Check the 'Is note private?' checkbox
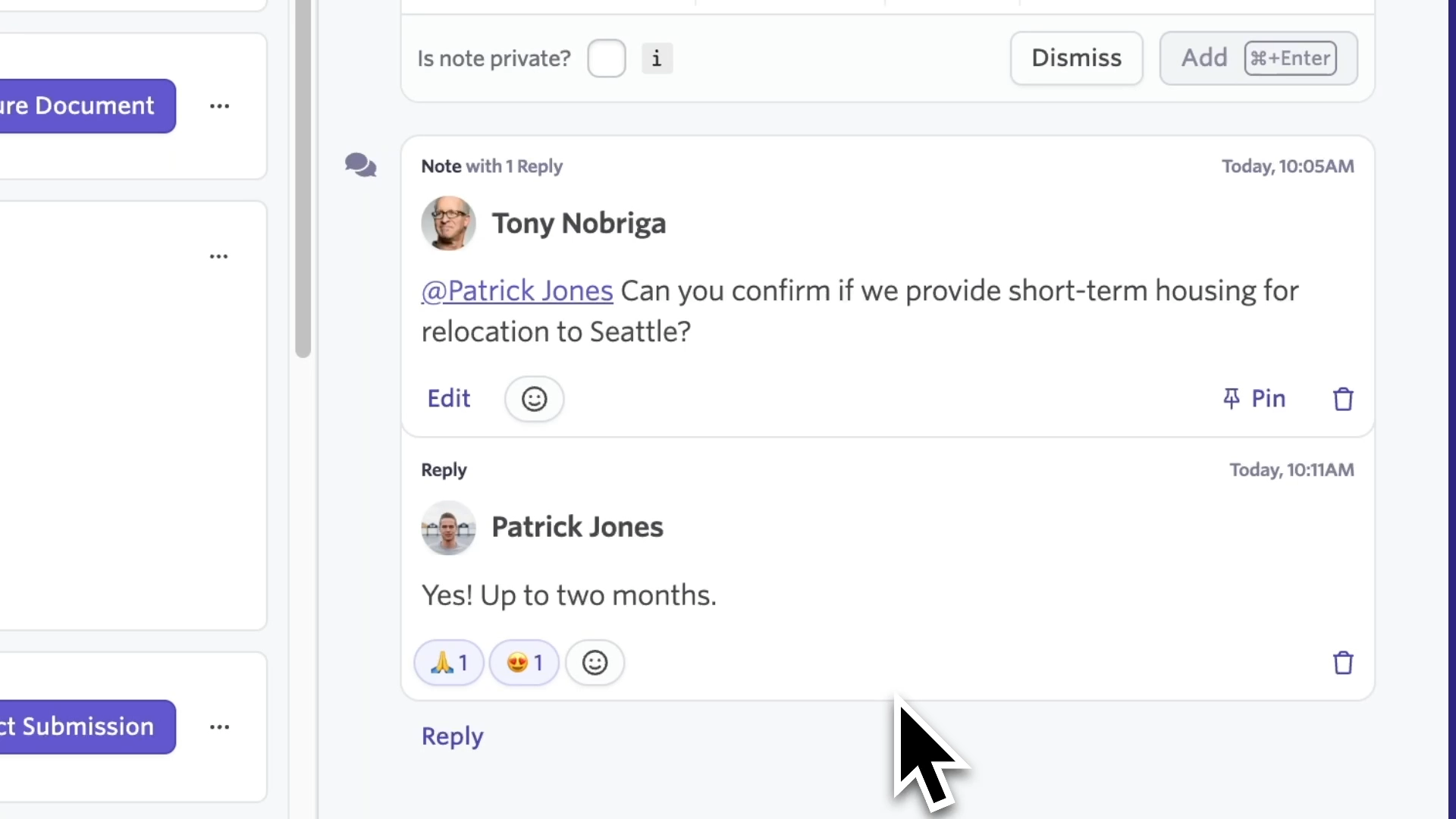 click(x=606, y=58)
